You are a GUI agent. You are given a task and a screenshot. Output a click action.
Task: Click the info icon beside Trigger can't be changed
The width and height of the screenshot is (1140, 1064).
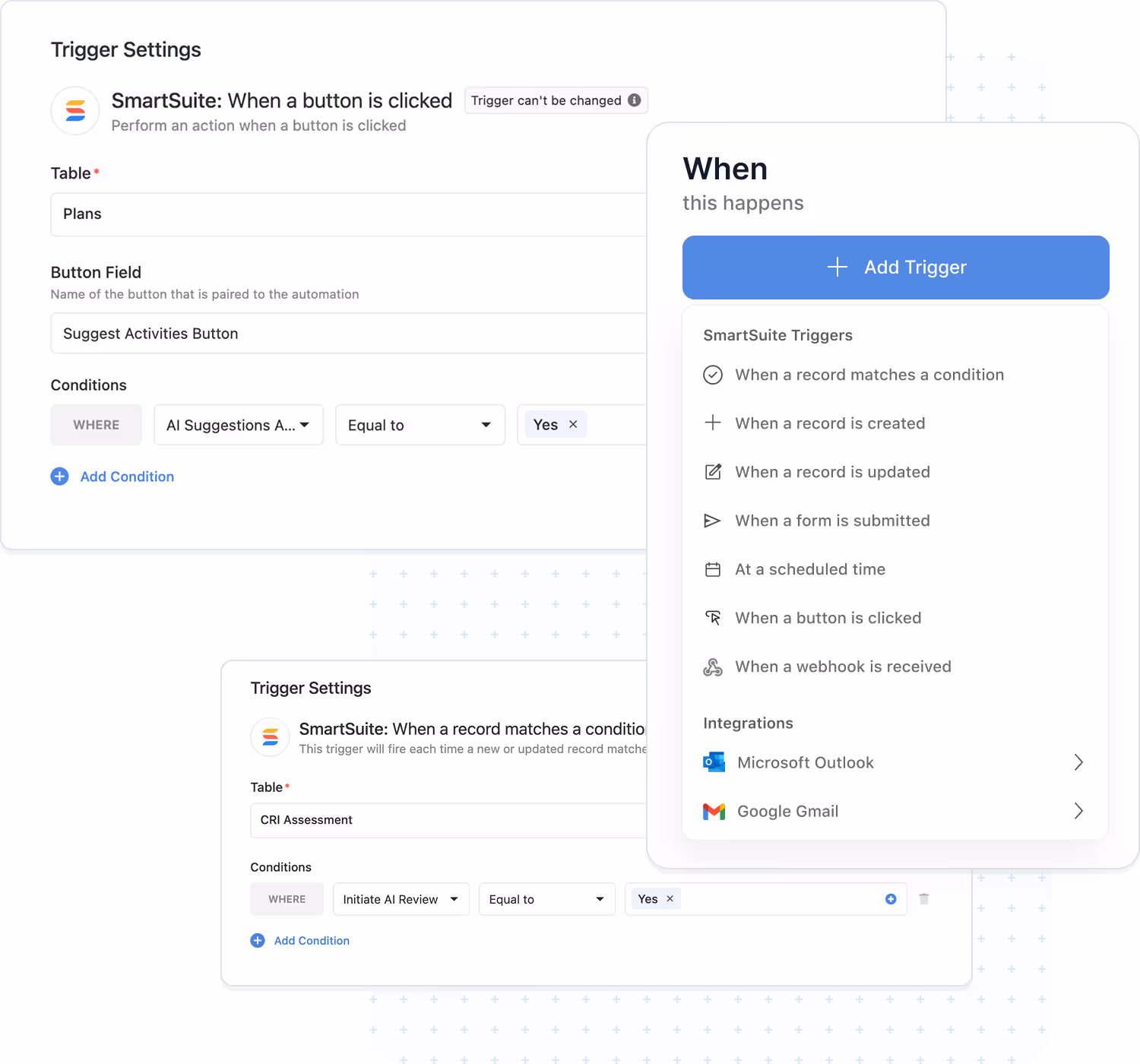[635, 100]
